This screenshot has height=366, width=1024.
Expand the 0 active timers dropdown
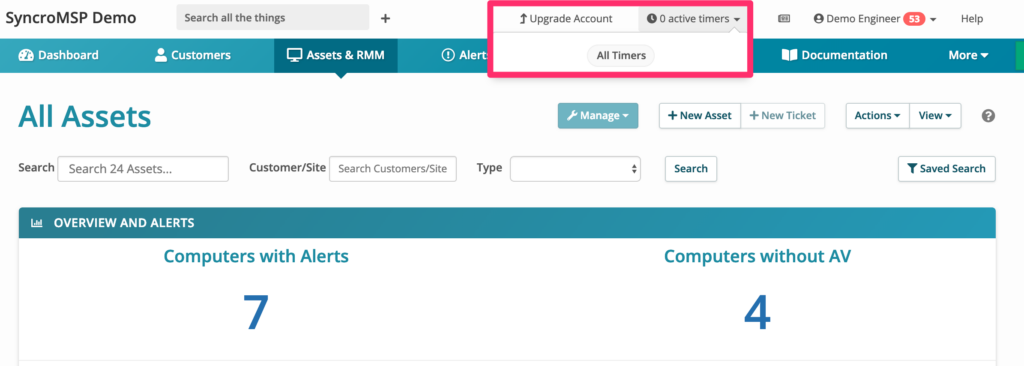[x=693, y=19]
